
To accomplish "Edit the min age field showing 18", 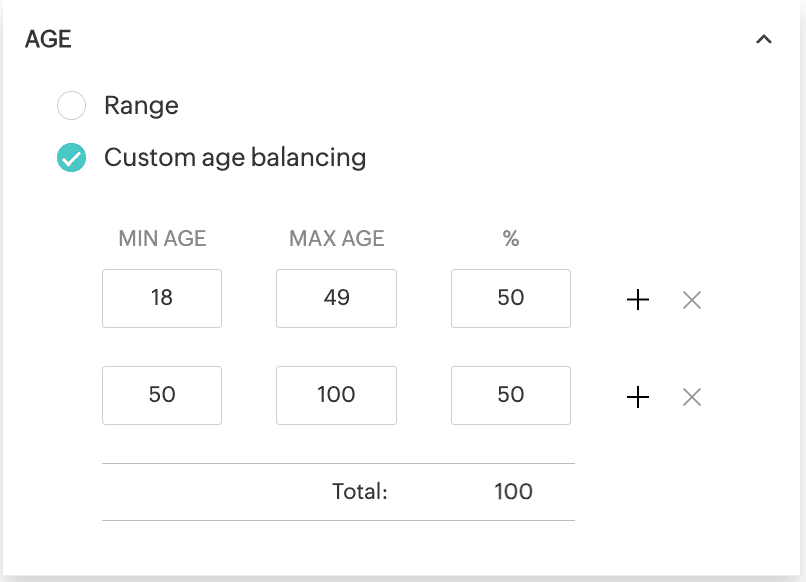I will pos(162,298).
